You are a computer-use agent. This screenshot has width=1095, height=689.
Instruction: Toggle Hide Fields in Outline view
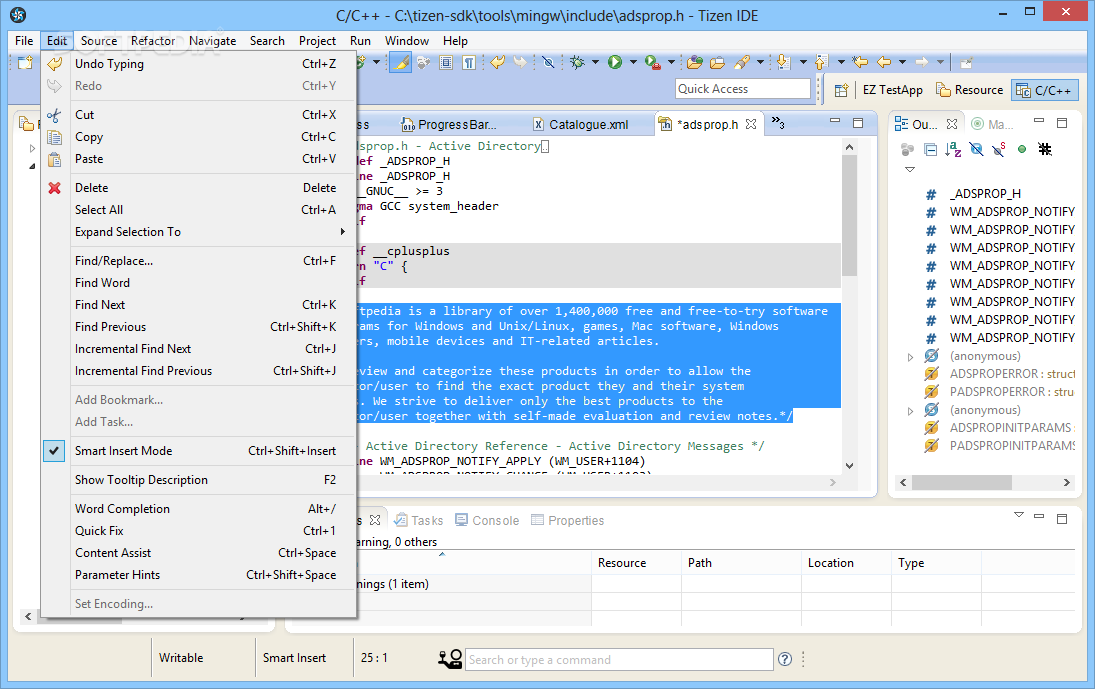976,149
